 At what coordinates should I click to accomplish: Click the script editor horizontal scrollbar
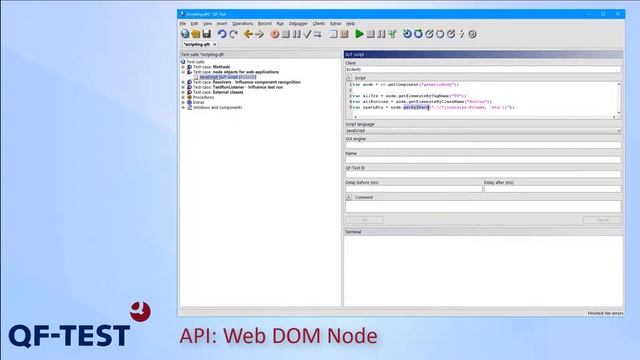[484, 117]
